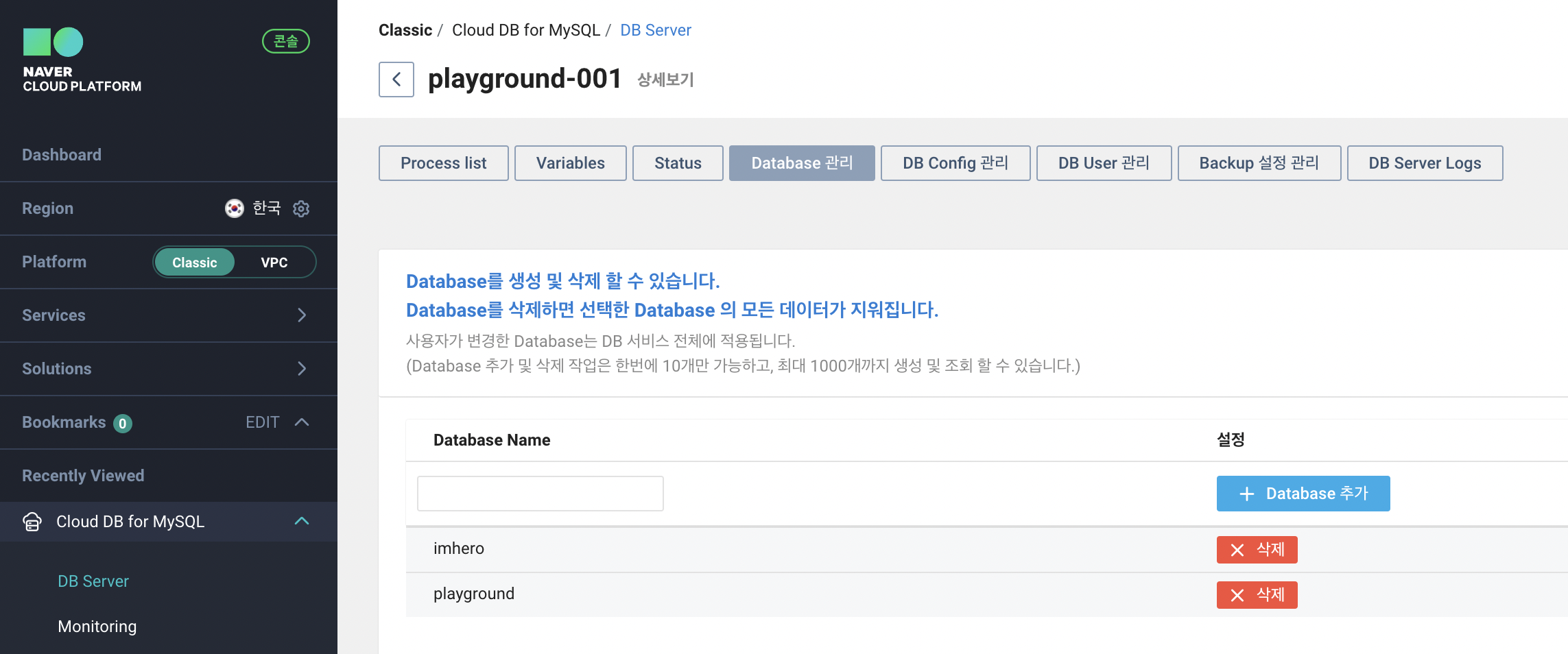Go back with the arrow beside playground-001

click(x=396, y=80)
